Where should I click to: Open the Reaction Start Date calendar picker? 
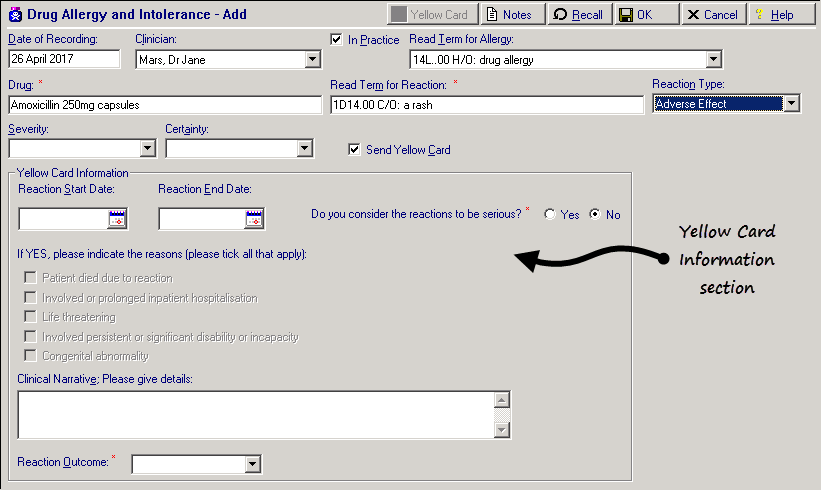[116, 217]
